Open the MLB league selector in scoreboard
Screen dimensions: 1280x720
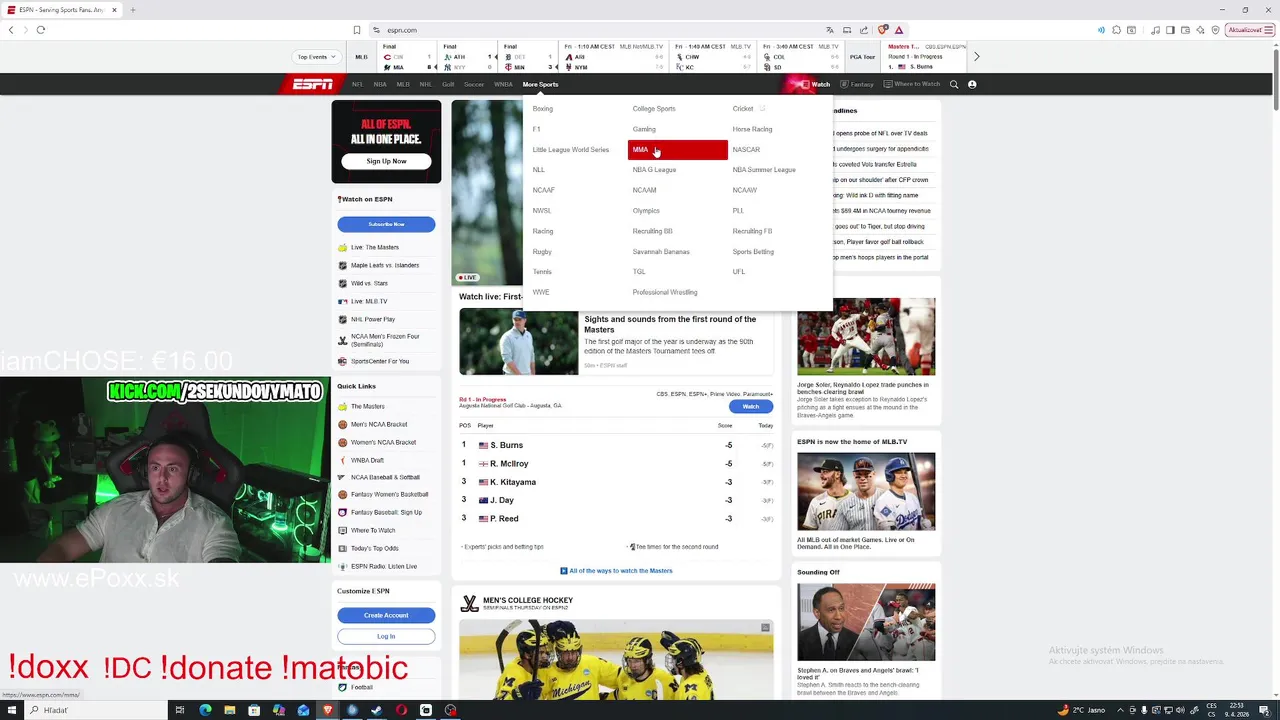tap(361, 57)
